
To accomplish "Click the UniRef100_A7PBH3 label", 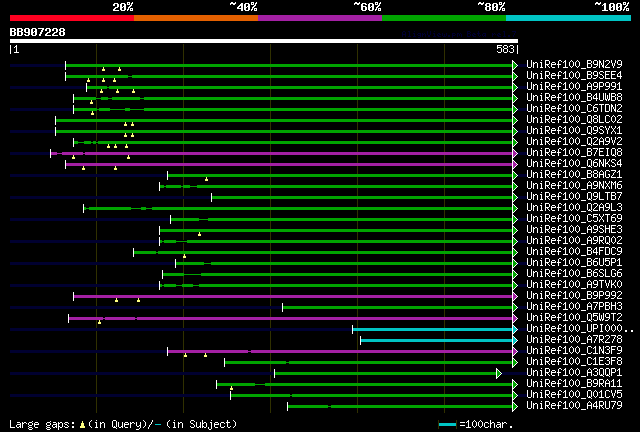I will 574,307.
